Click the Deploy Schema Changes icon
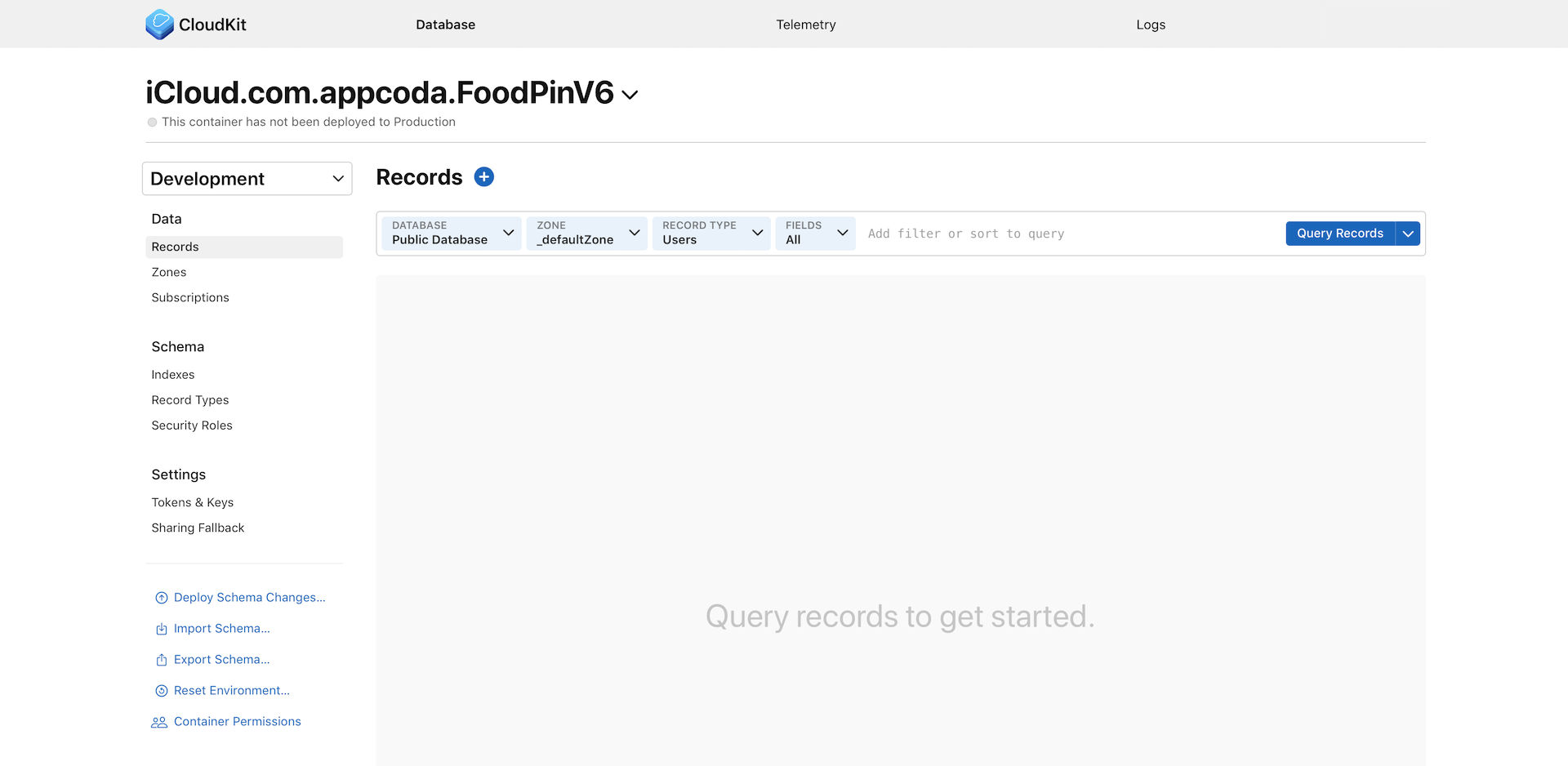The height and width of the screenshot is (766, 1568). [x=161, y=597]
